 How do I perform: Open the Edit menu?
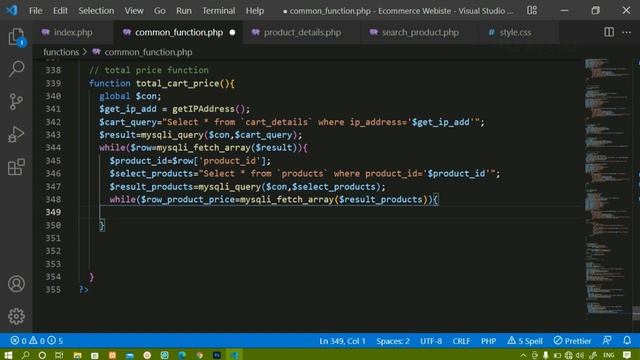coord(60,11)
